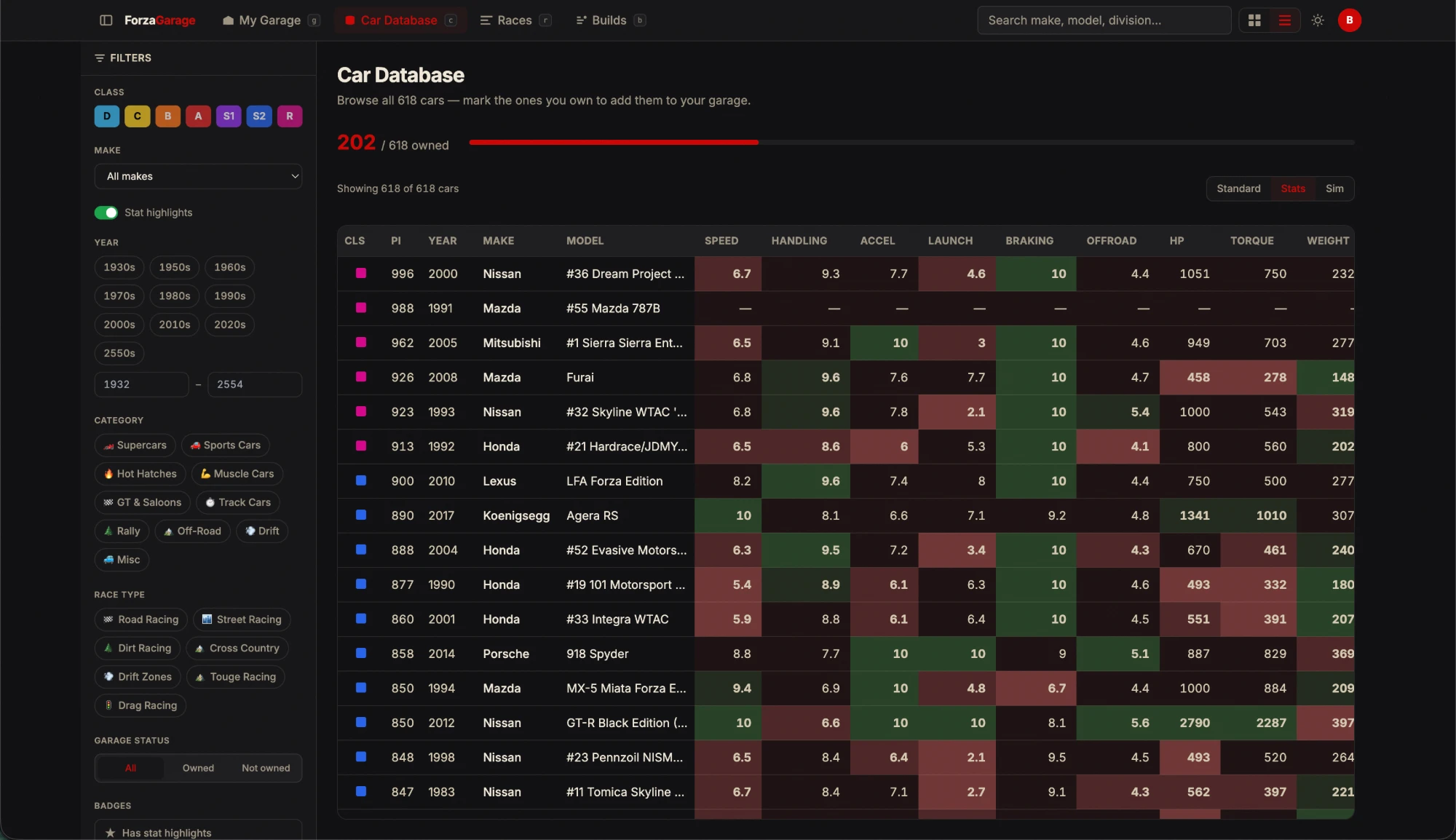This screenshot has height=840, width=1456.
Task: Select the Supercars category chip
Action: (135, 445)
